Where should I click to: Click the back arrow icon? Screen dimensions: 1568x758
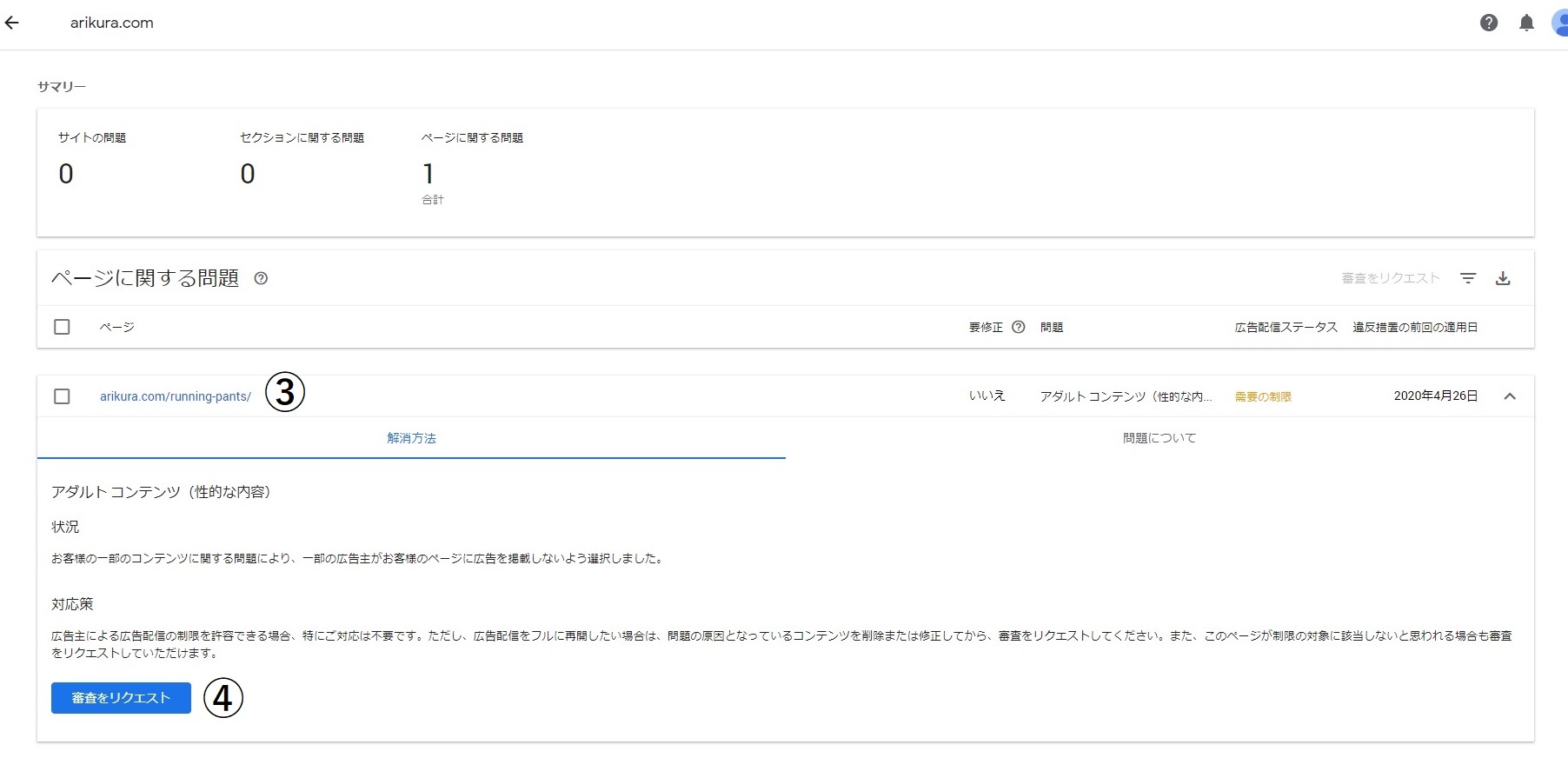pyautogui.click(x=12, y=23)
